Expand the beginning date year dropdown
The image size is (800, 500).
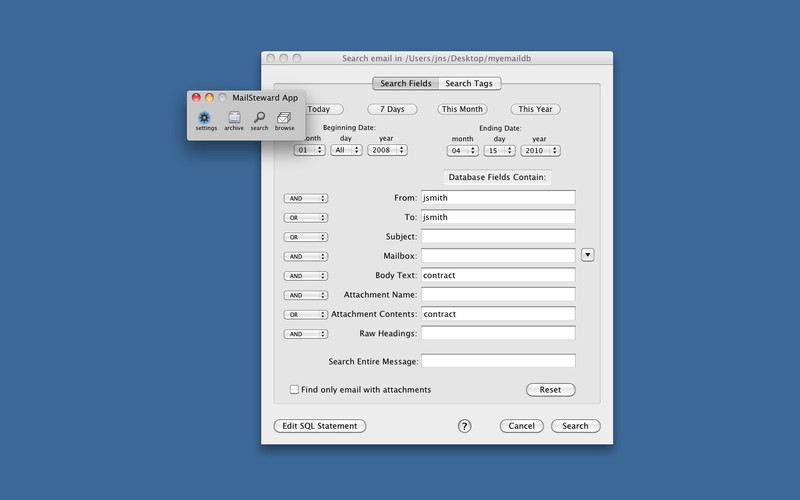(x=387, y=150)
